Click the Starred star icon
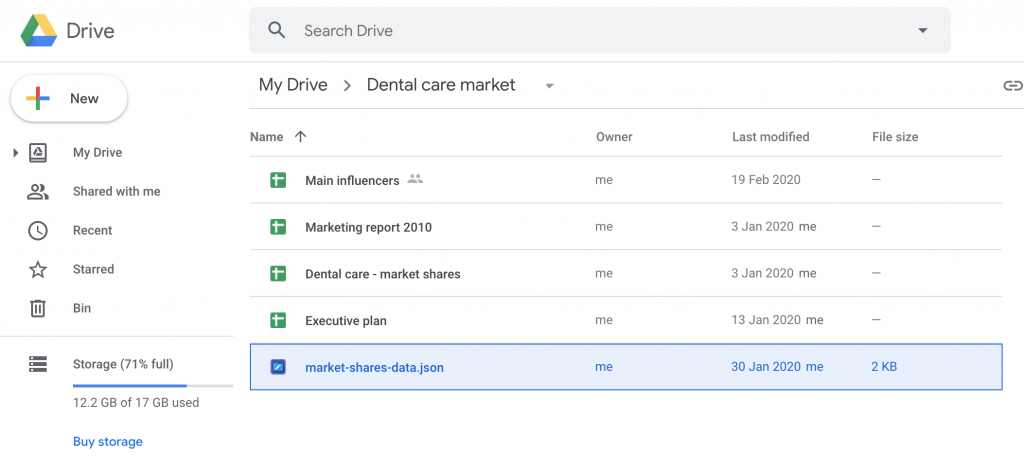 click(x=38, y=269)
